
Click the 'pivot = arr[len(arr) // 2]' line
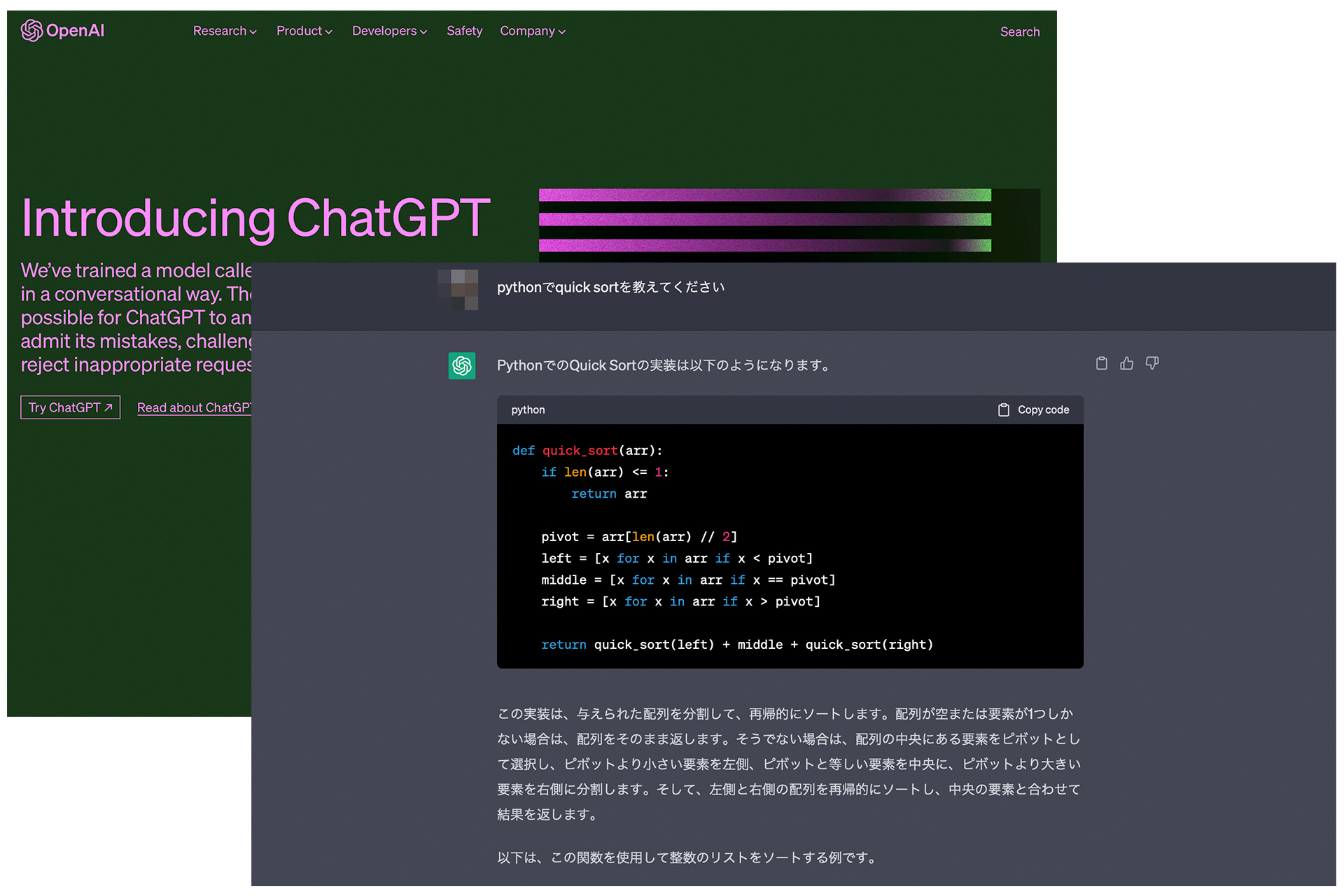coord(639,537)
